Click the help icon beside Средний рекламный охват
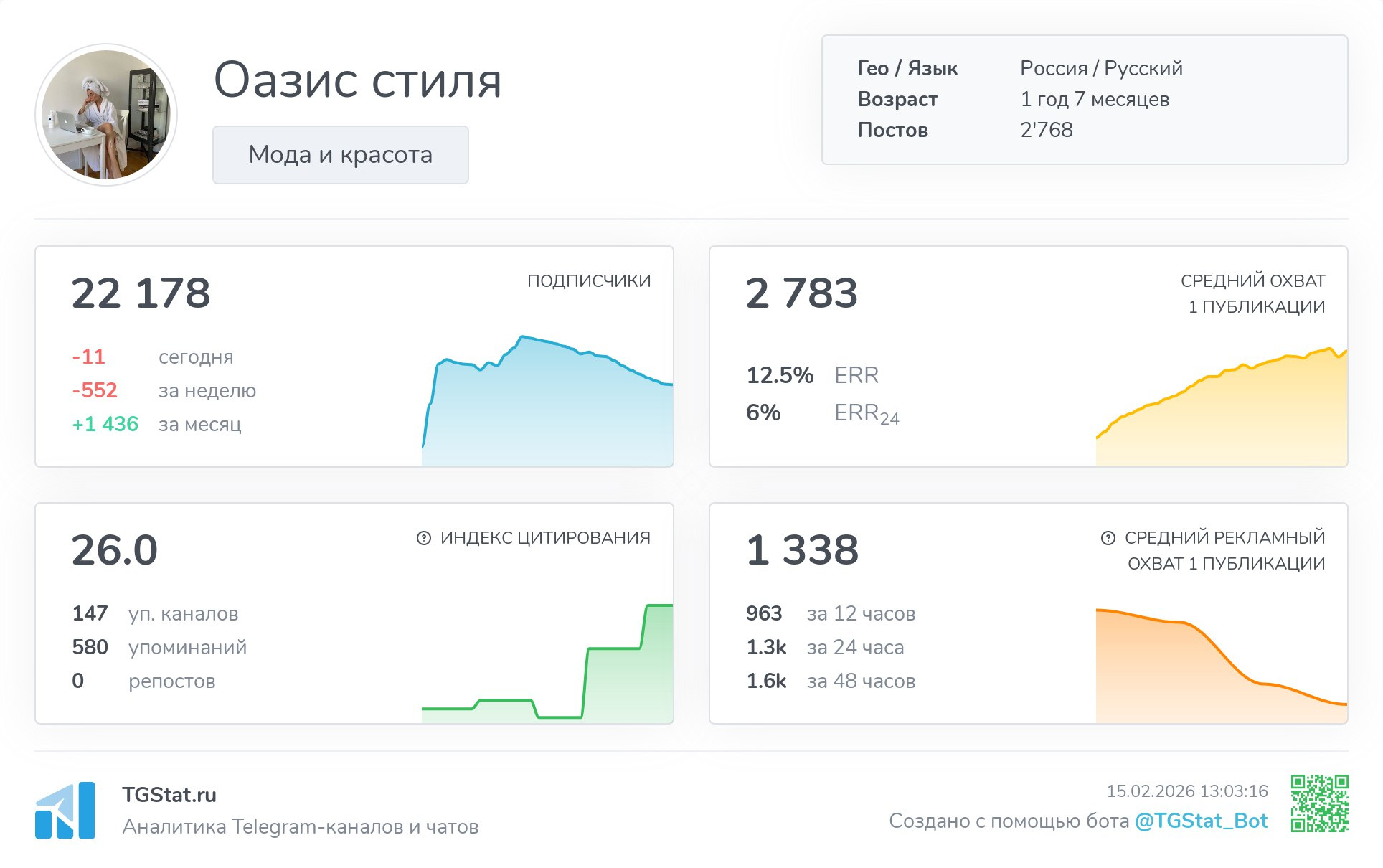Screen dimensions: 1383x868 point(1108,538)
